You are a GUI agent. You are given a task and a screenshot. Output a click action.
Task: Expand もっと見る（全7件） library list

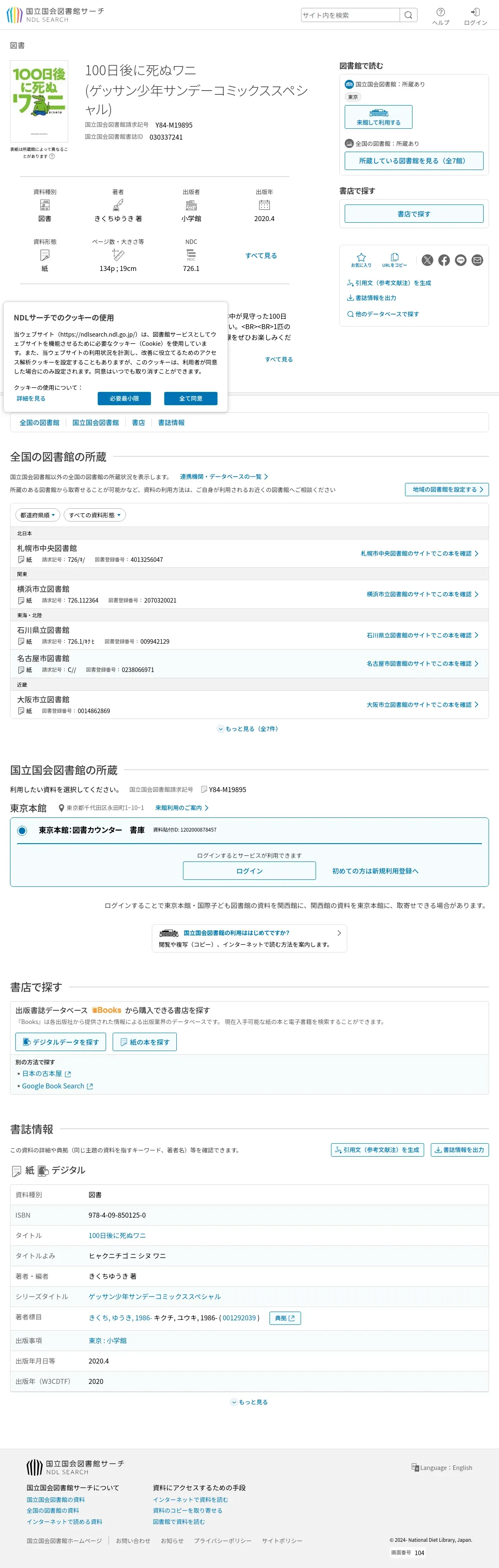click(x=249, y=729)
